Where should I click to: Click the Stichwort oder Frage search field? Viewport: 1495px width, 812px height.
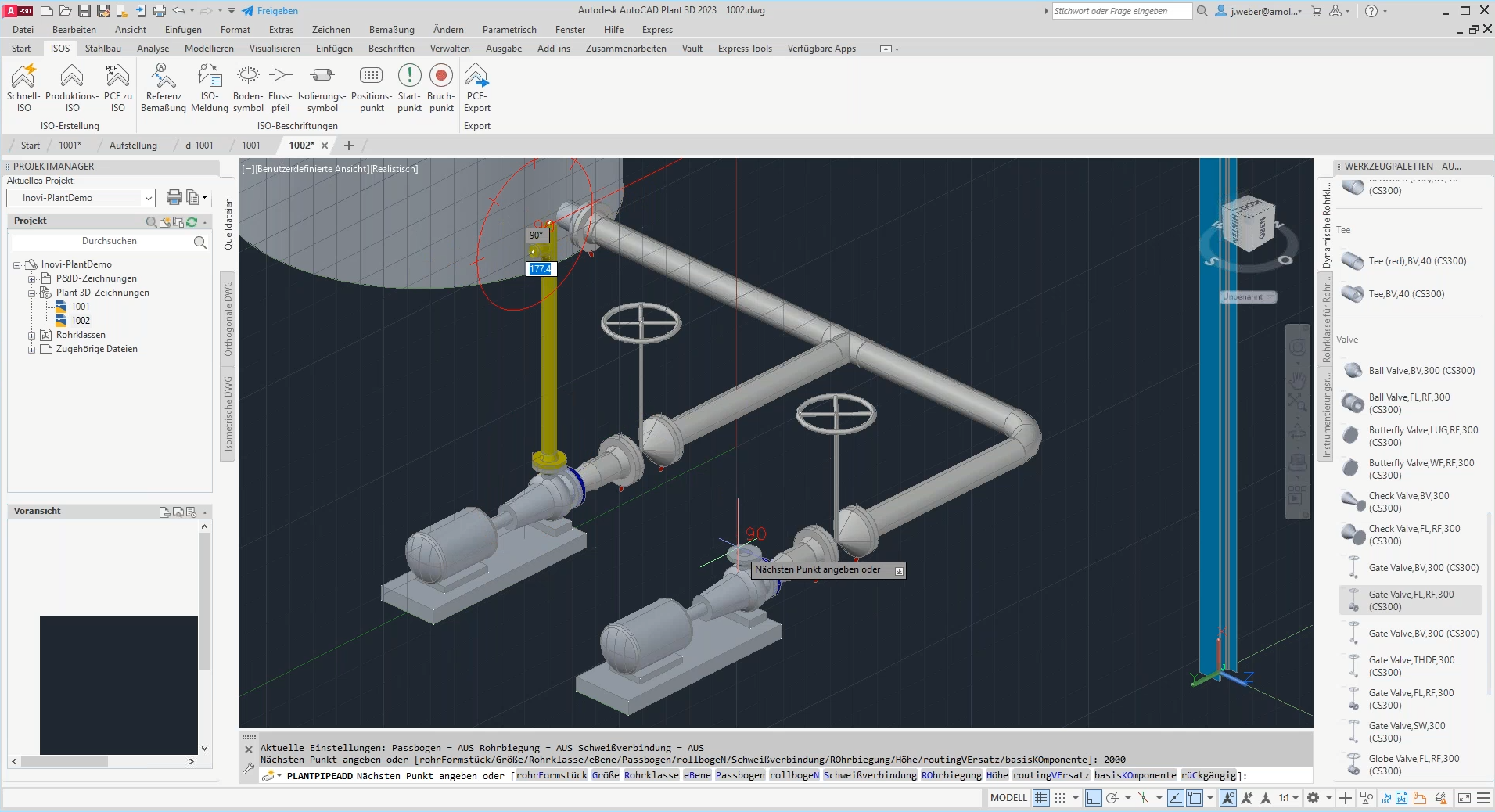(x=1121, y=11)
